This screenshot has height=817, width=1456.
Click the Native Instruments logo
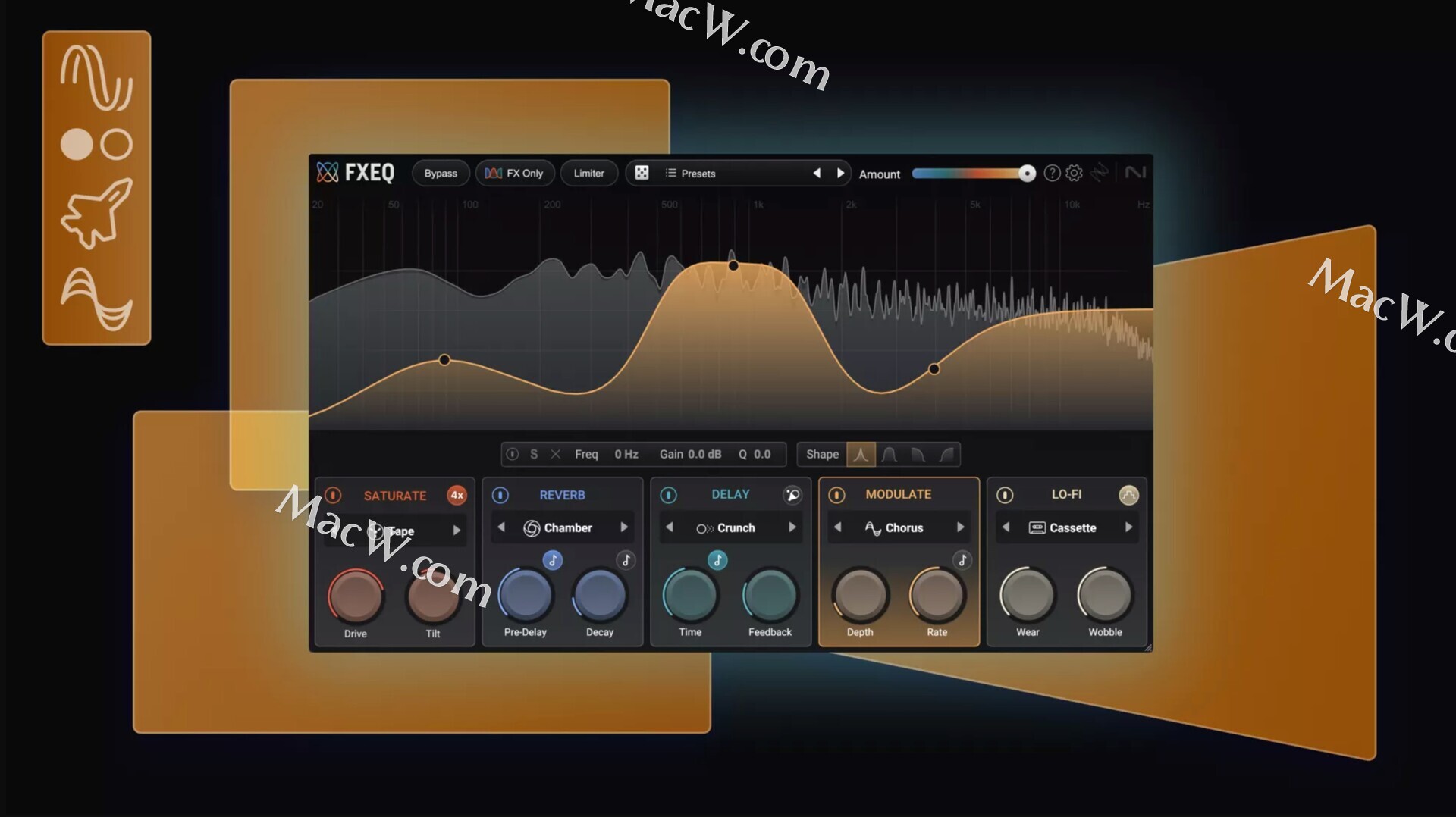[x=1135, y=173]
